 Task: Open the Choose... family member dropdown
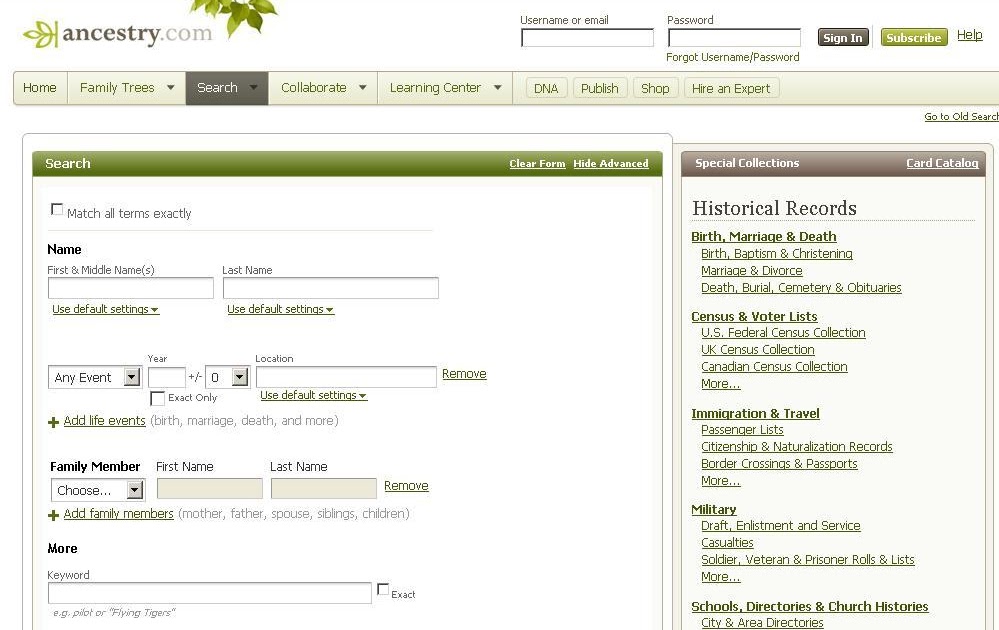click(96, 490)
